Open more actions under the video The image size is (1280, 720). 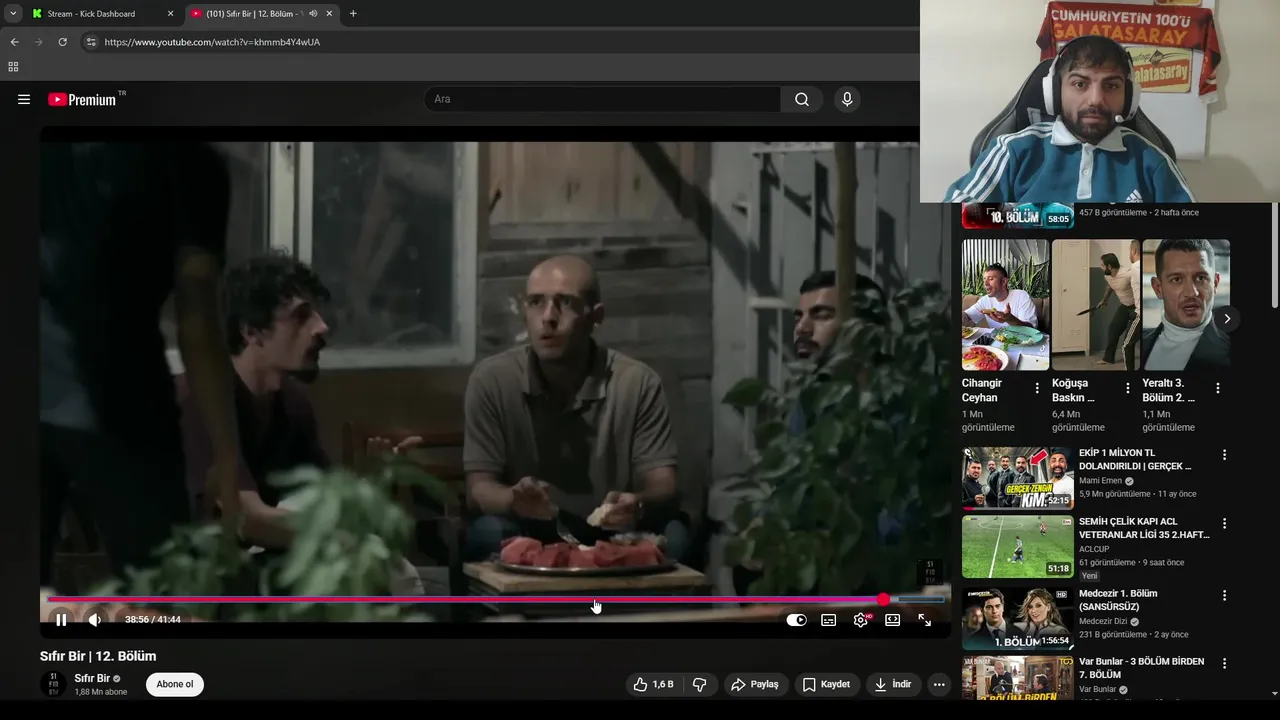[938, 684]
